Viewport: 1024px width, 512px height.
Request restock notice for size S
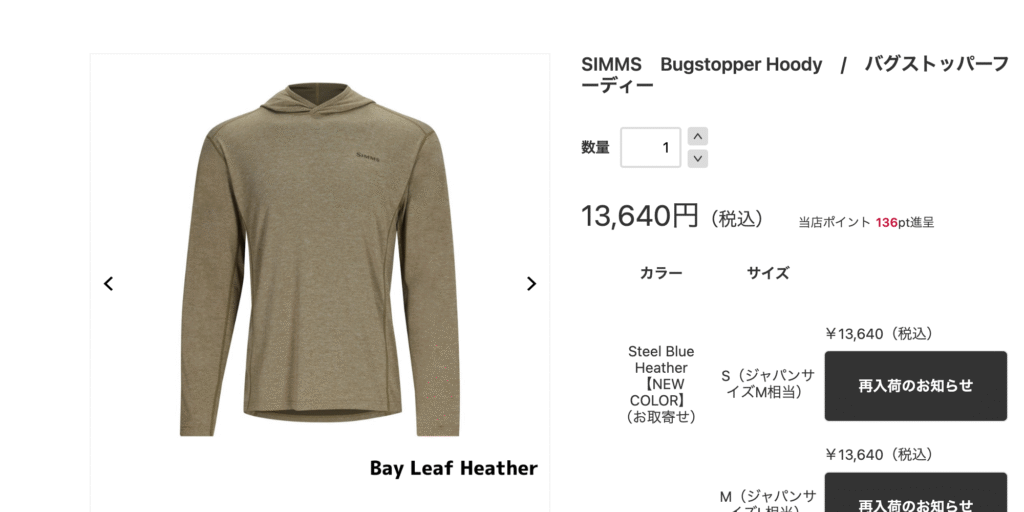click(x=916, y=386)
